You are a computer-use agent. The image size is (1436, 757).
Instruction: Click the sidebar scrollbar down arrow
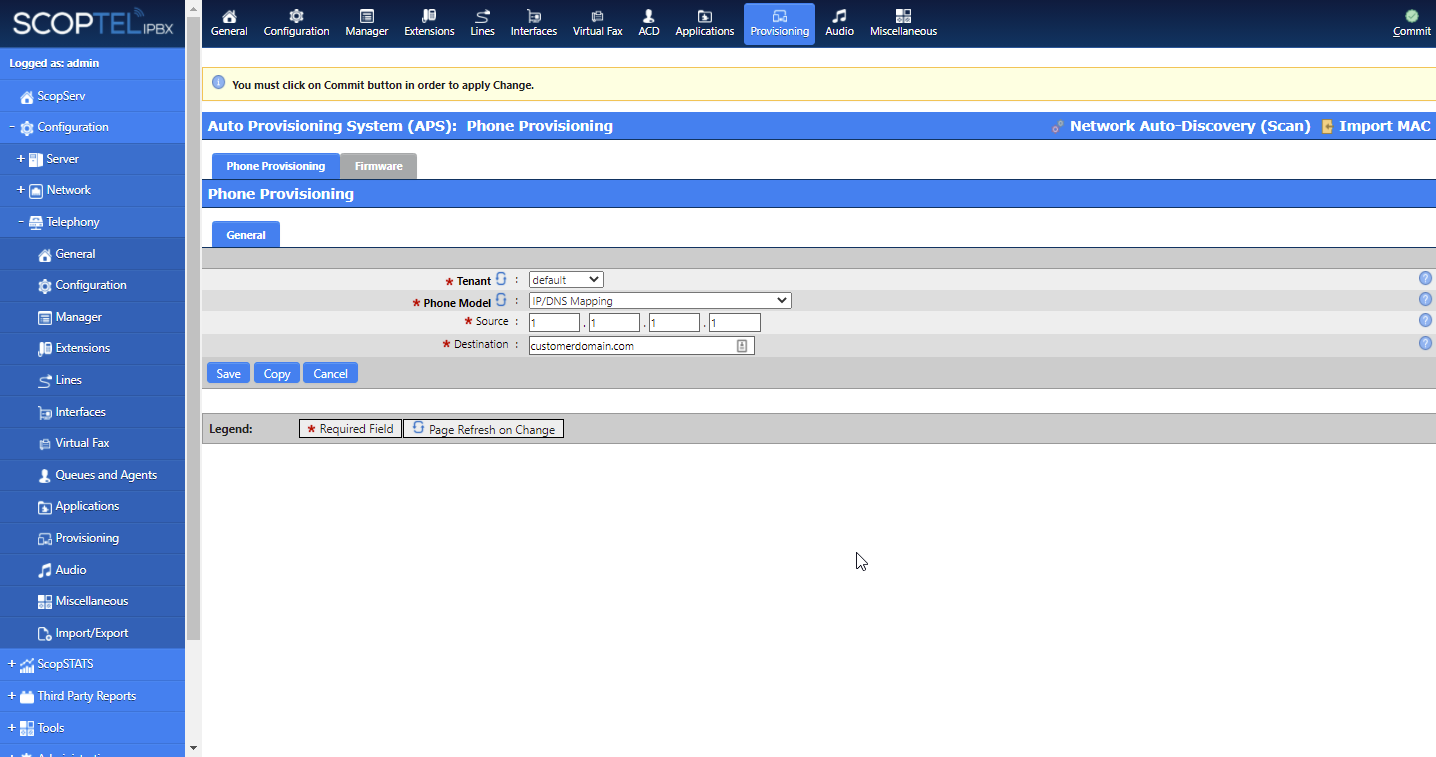(193, 748)
